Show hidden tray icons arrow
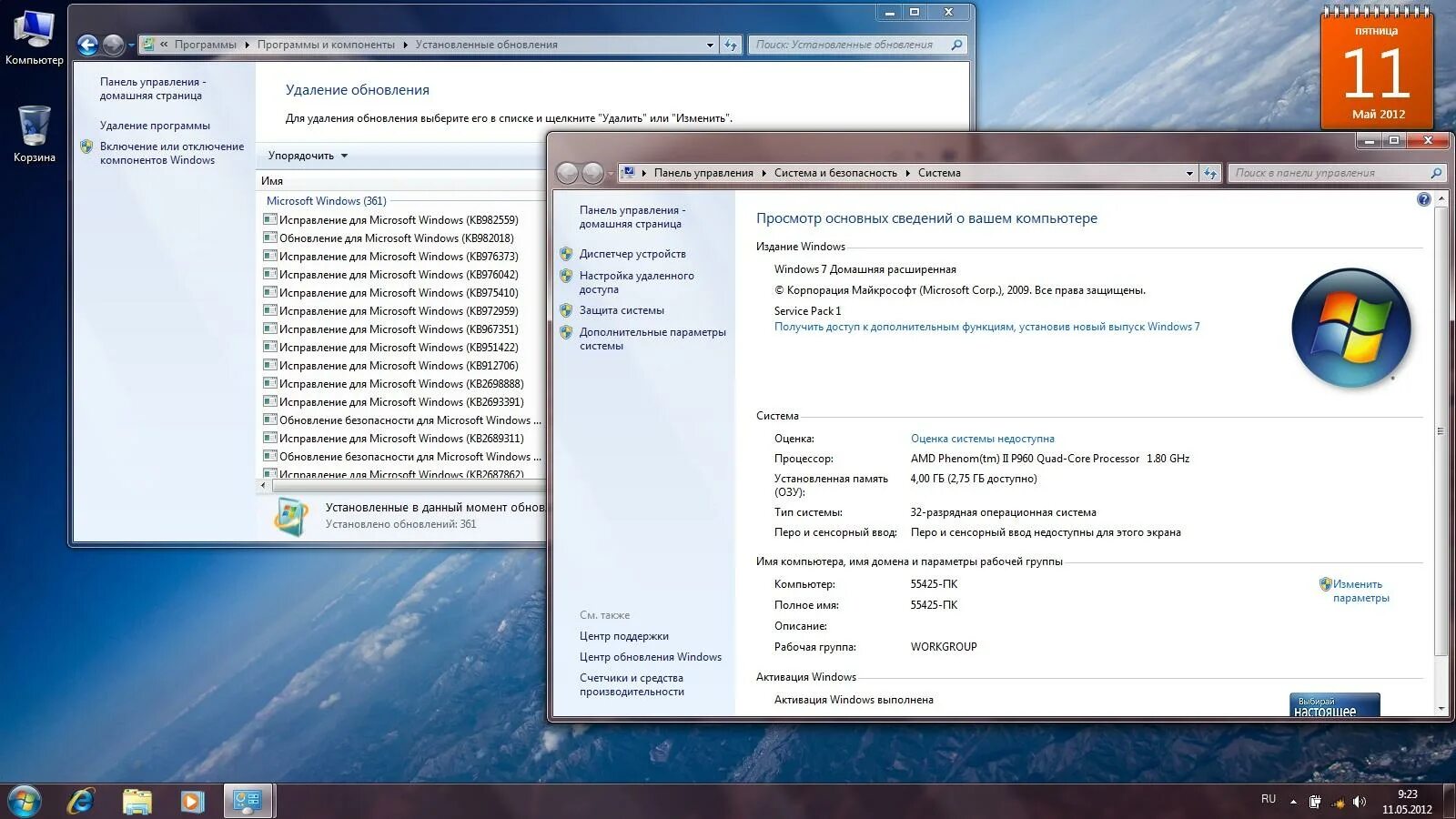The image size is (1456, 819). coord(1293,802)
